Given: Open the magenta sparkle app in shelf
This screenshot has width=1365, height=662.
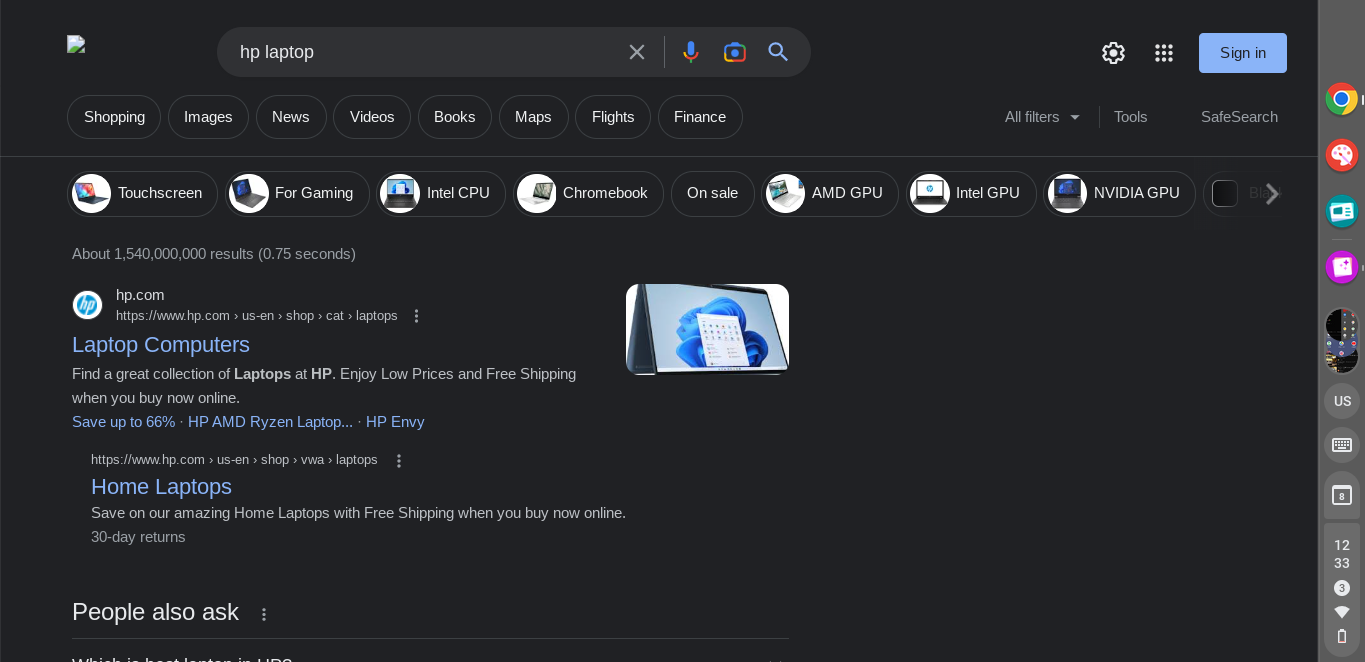Looking at the screenshot, I should coord(1342,267).
